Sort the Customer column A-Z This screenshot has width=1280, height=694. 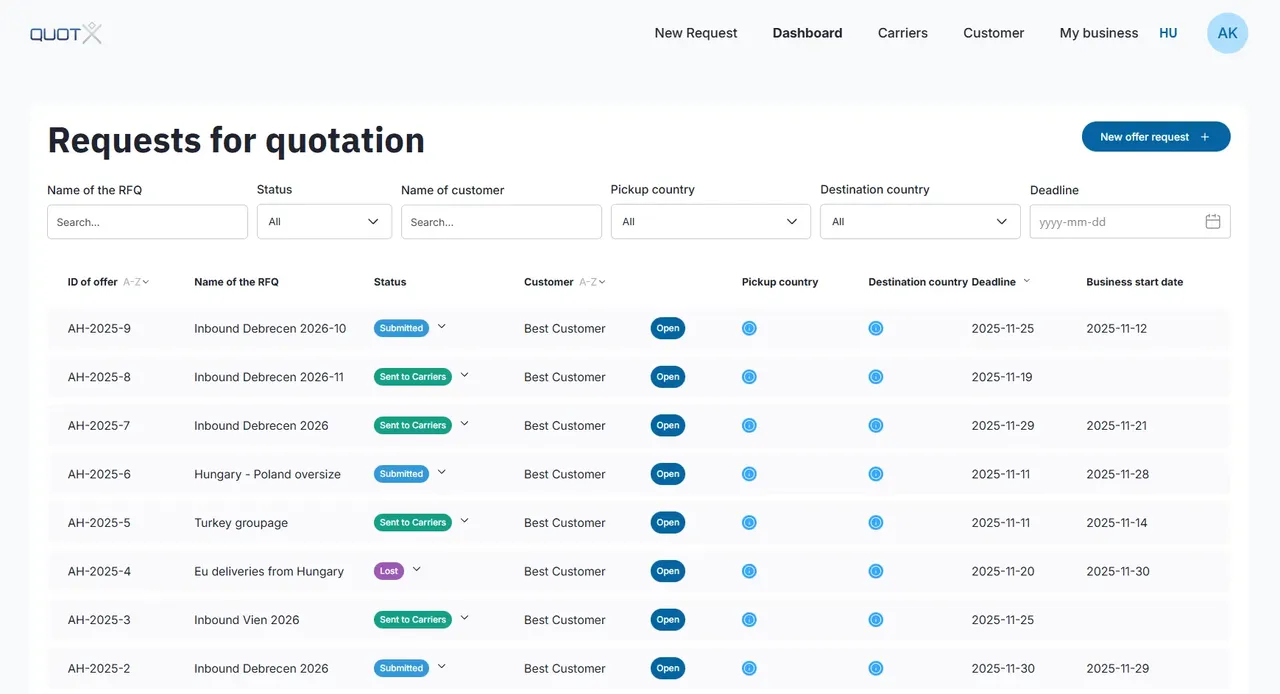[x=592, y=282]
